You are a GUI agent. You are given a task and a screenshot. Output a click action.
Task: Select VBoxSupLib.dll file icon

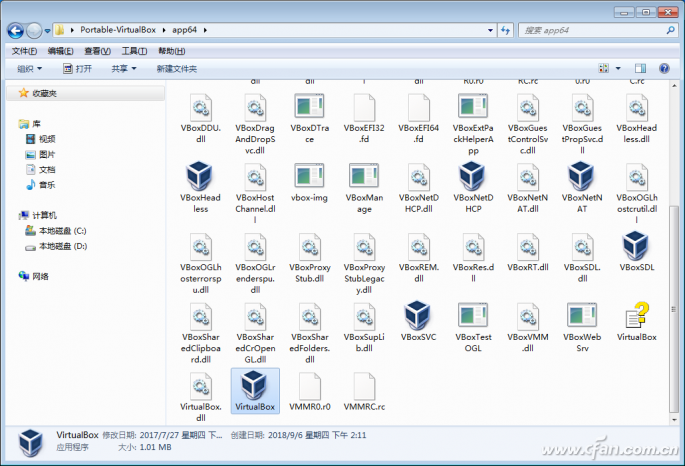364,317
